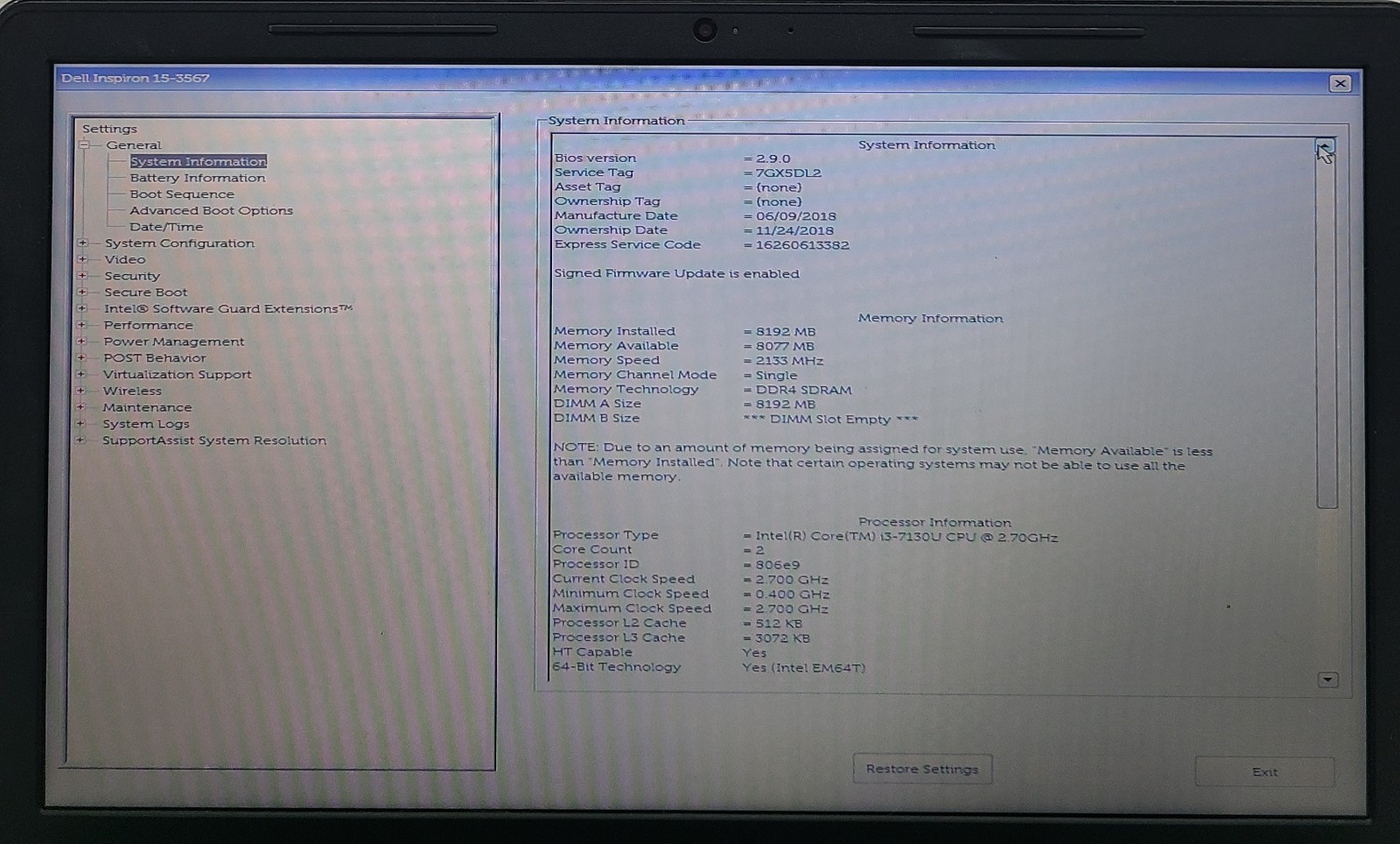Select the System Configuration label
The image size is (1400, 844).
pos(179,243)
